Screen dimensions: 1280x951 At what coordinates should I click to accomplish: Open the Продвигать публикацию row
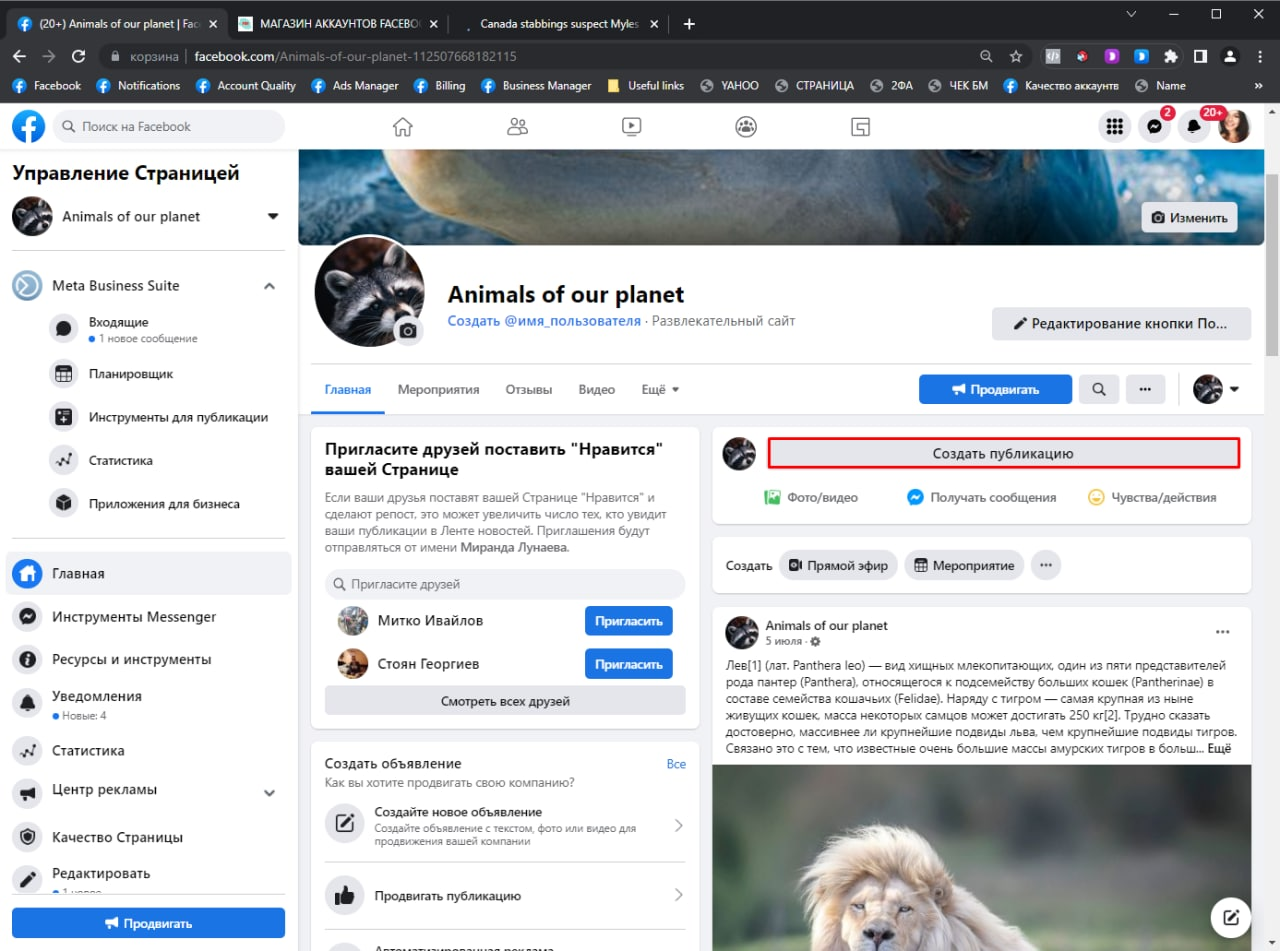[505, 896]
